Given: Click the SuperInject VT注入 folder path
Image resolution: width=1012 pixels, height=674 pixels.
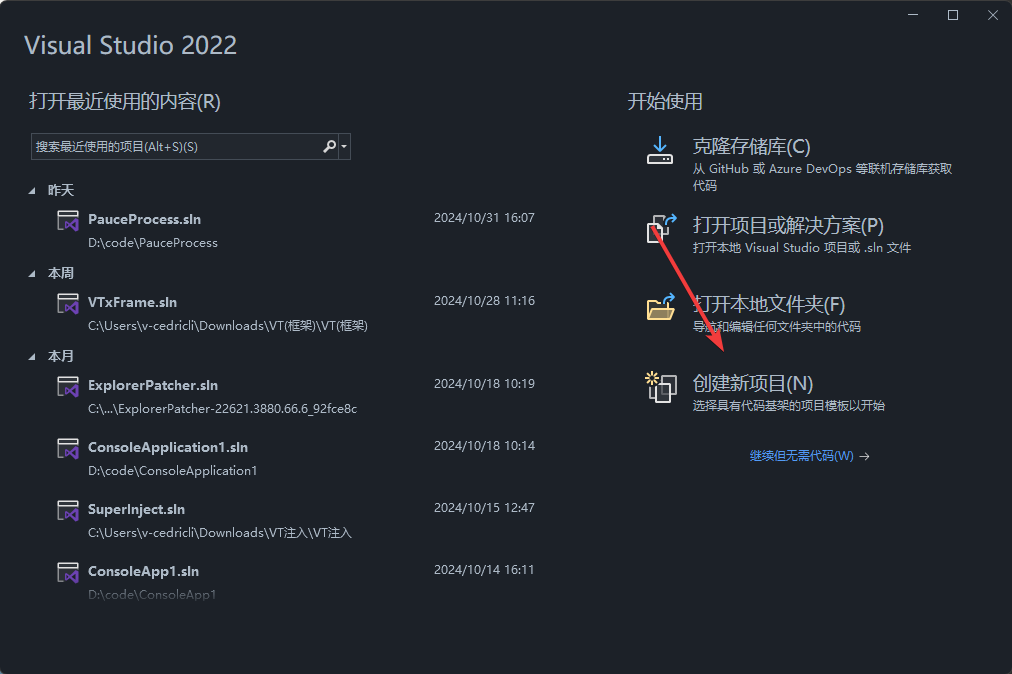Looking at the screenshot, I should click(x=220, y=533).
